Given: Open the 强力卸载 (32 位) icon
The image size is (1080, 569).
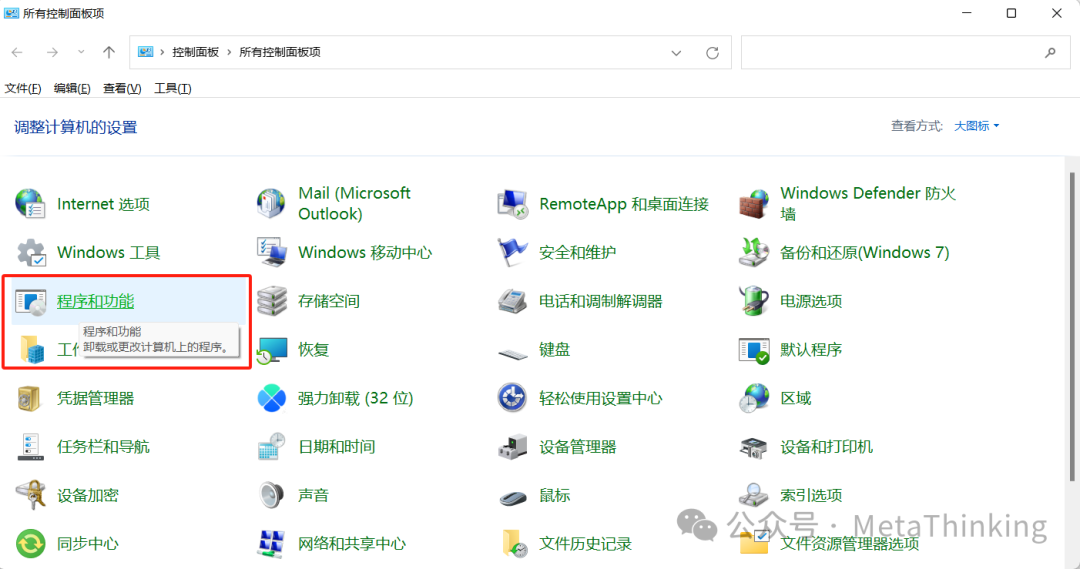Looking at the screenshot, I should [x=271, y=398].
